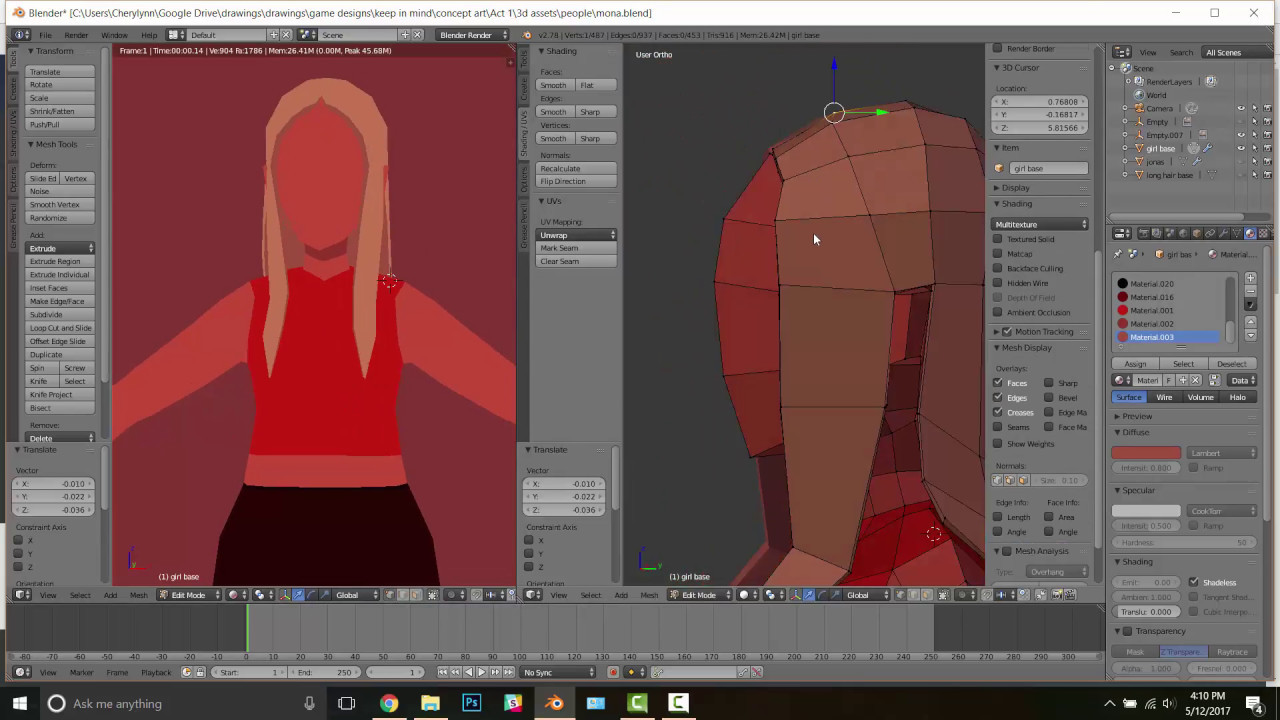
Task: Click the Recalculate normals button
Action: [x=577, y=168]
